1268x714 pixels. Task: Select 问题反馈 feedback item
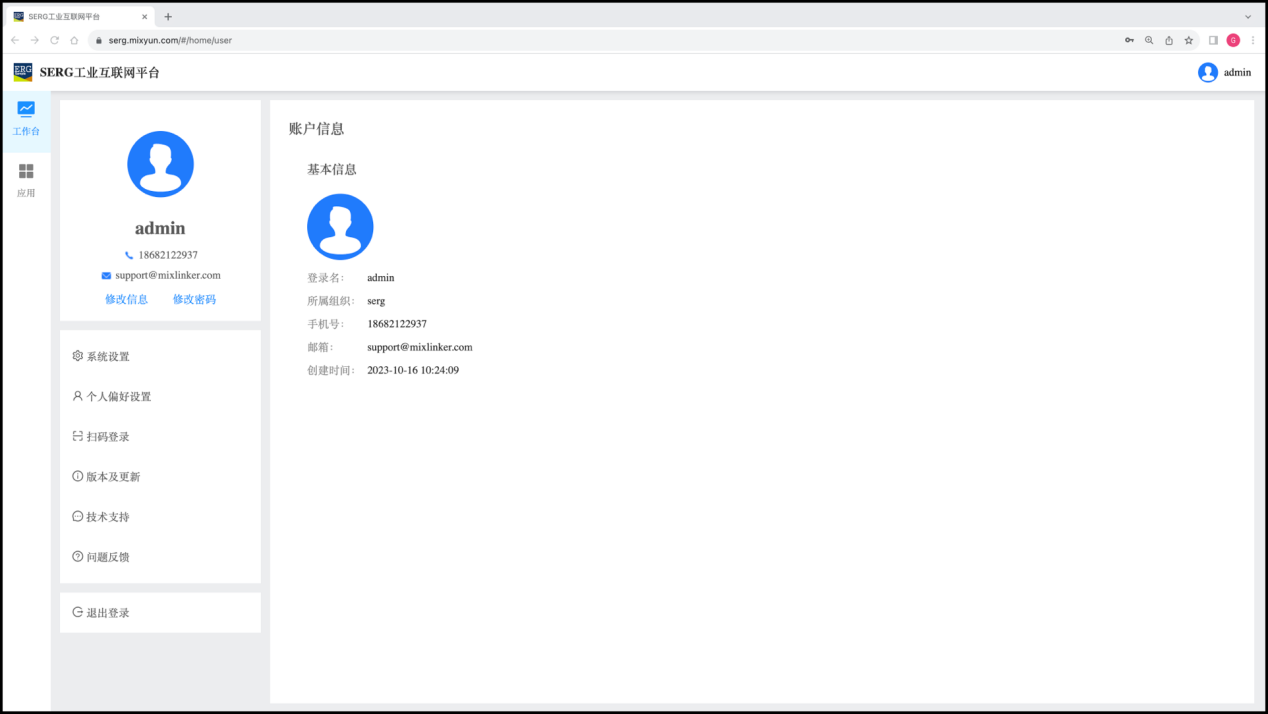(x=107, y=557)
